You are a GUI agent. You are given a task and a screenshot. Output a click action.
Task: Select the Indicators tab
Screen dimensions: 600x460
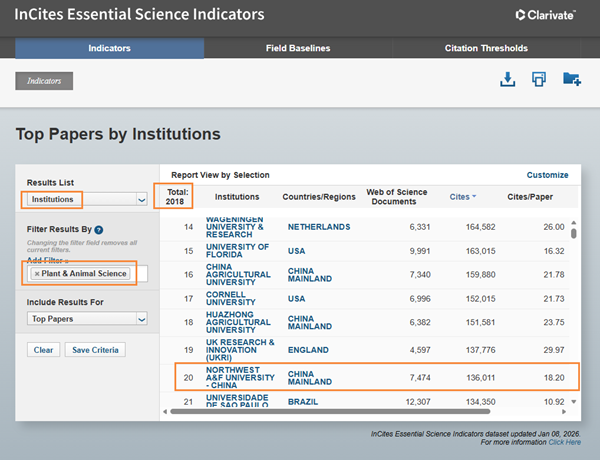pyautogui.click(x=109, y=48)
